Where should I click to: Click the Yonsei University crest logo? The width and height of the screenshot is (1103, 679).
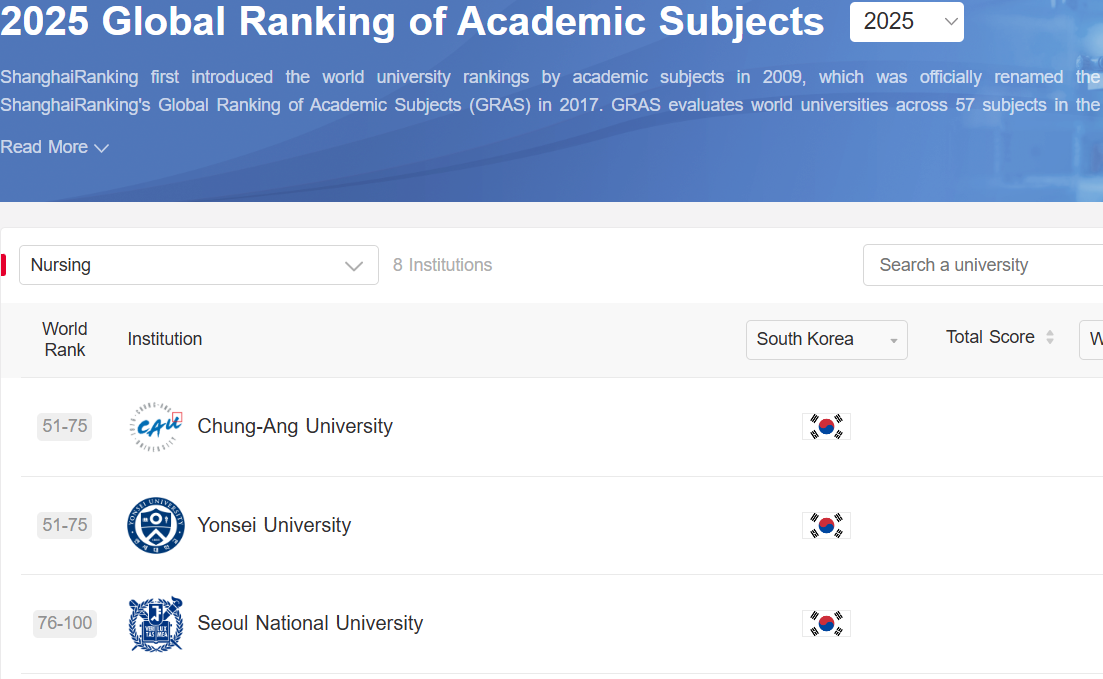156,526
